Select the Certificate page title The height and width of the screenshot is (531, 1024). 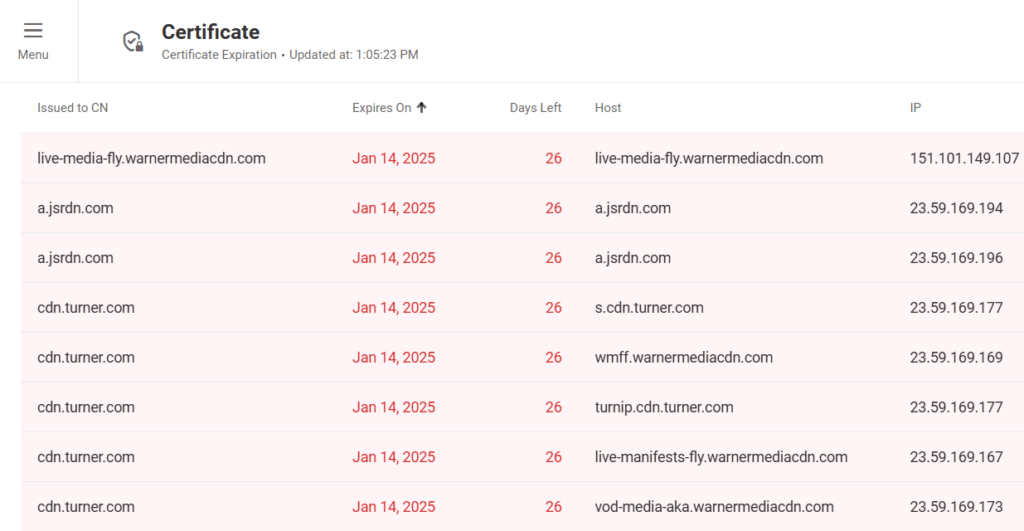[x=210, y=32]
